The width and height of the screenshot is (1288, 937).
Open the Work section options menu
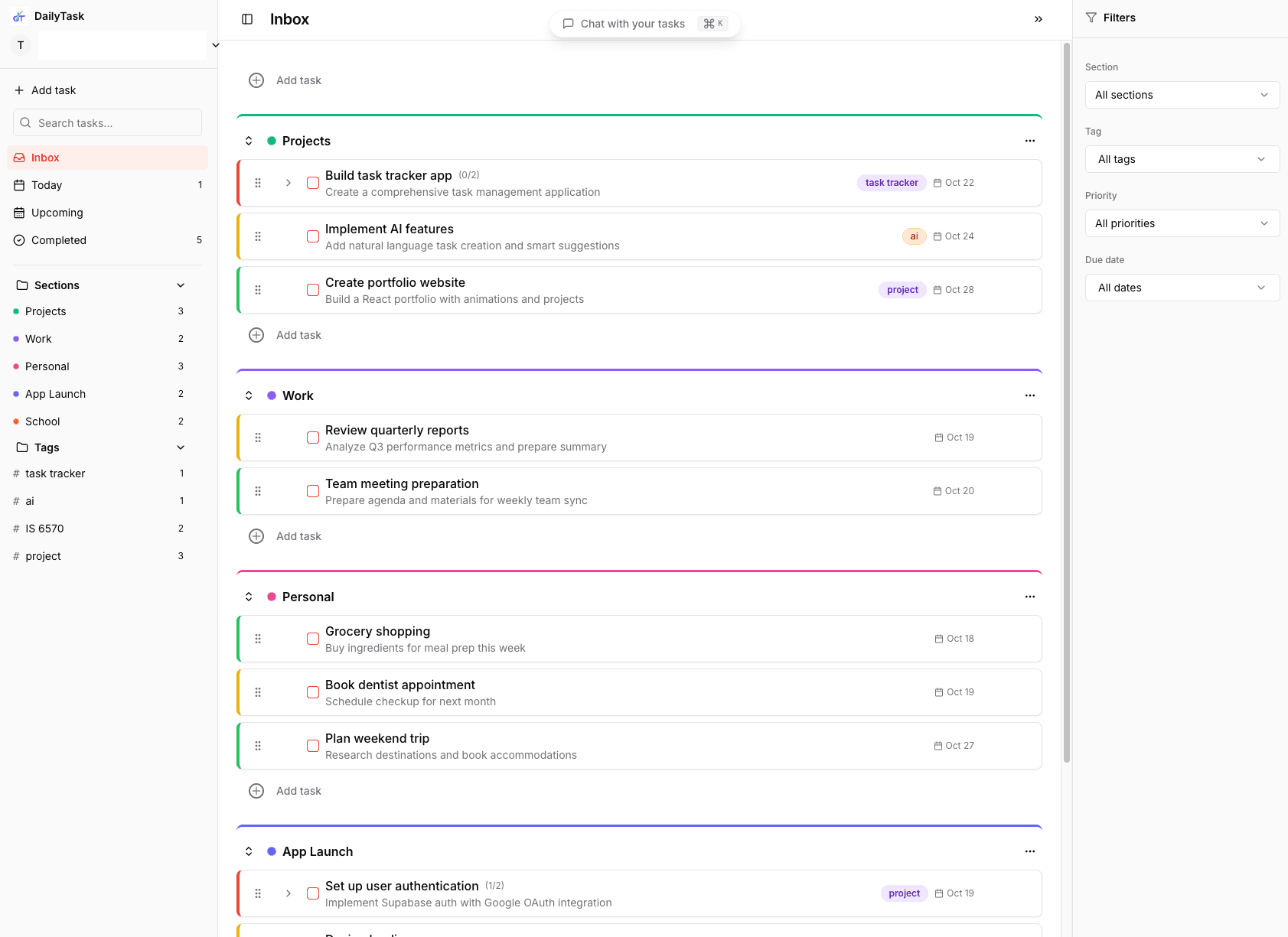(x=1029, y=395)
